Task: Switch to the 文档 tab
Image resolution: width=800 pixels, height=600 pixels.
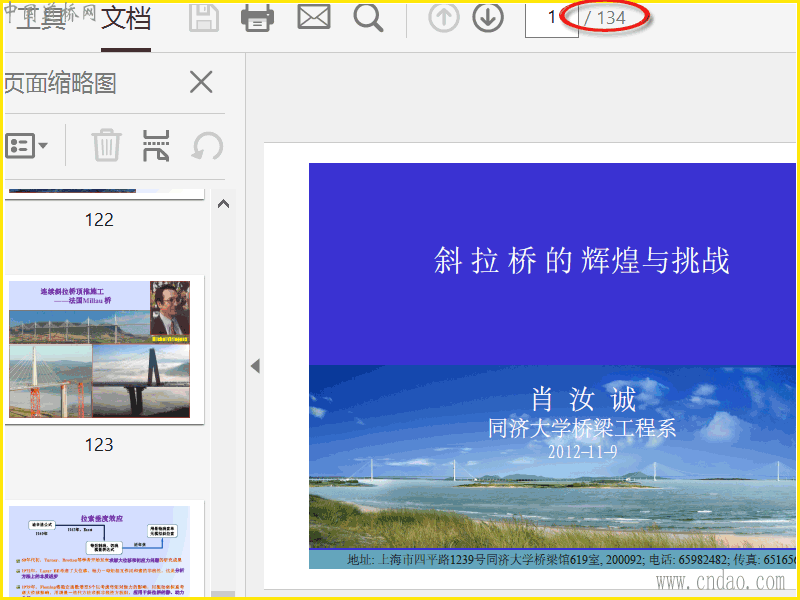Action: (126, 19)
